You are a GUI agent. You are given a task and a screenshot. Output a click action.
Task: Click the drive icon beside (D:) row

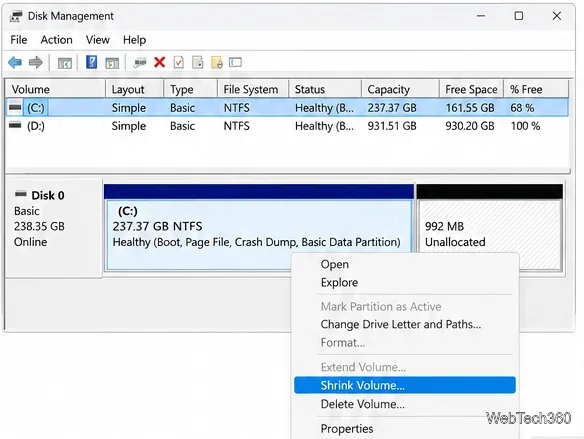pos(15,125)
